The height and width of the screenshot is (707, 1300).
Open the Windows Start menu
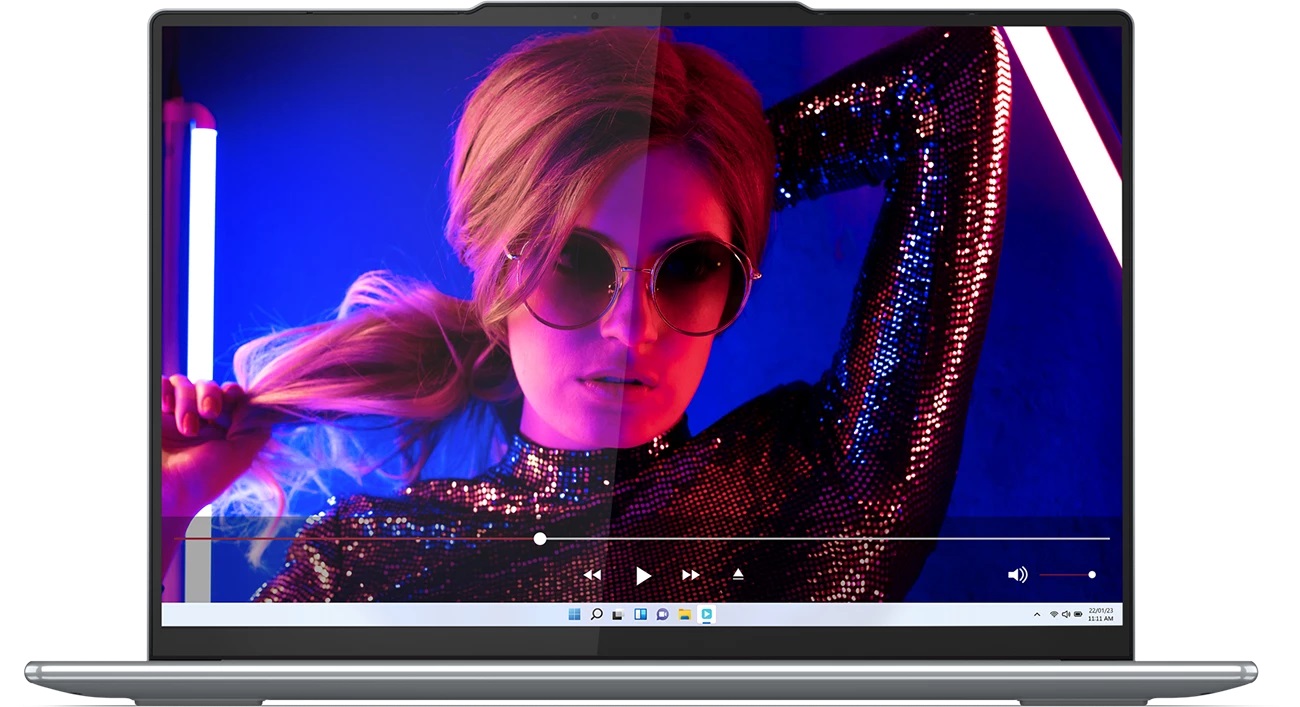point(574,614)
